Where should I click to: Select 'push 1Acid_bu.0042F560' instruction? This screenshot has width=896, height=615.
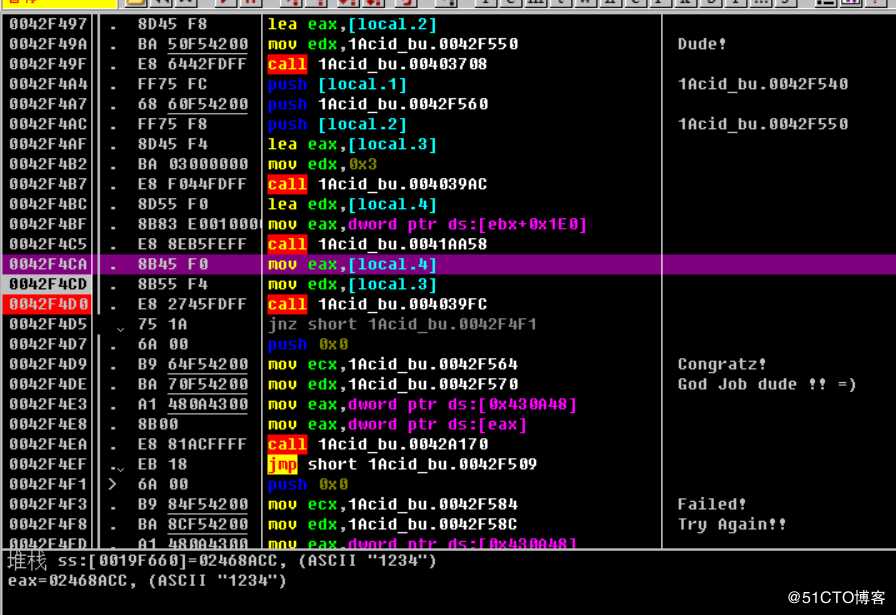coord(378,105)
